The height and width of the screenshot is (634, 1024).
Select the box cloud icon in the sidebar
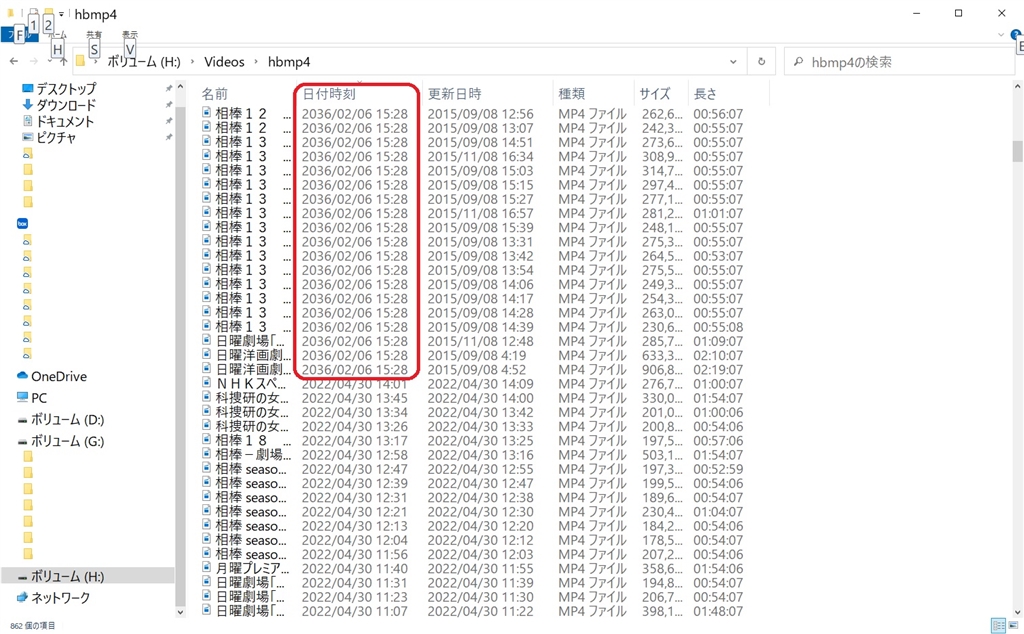point(22,223)
